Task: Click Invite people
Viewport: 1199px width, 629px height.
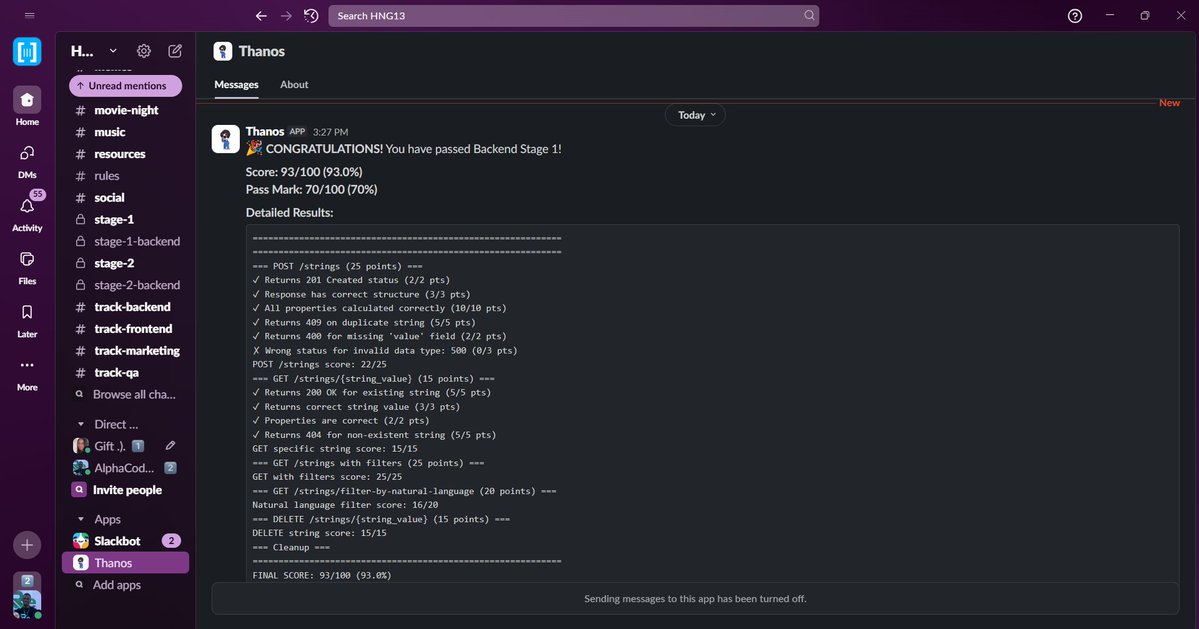Action: [125, 490]
